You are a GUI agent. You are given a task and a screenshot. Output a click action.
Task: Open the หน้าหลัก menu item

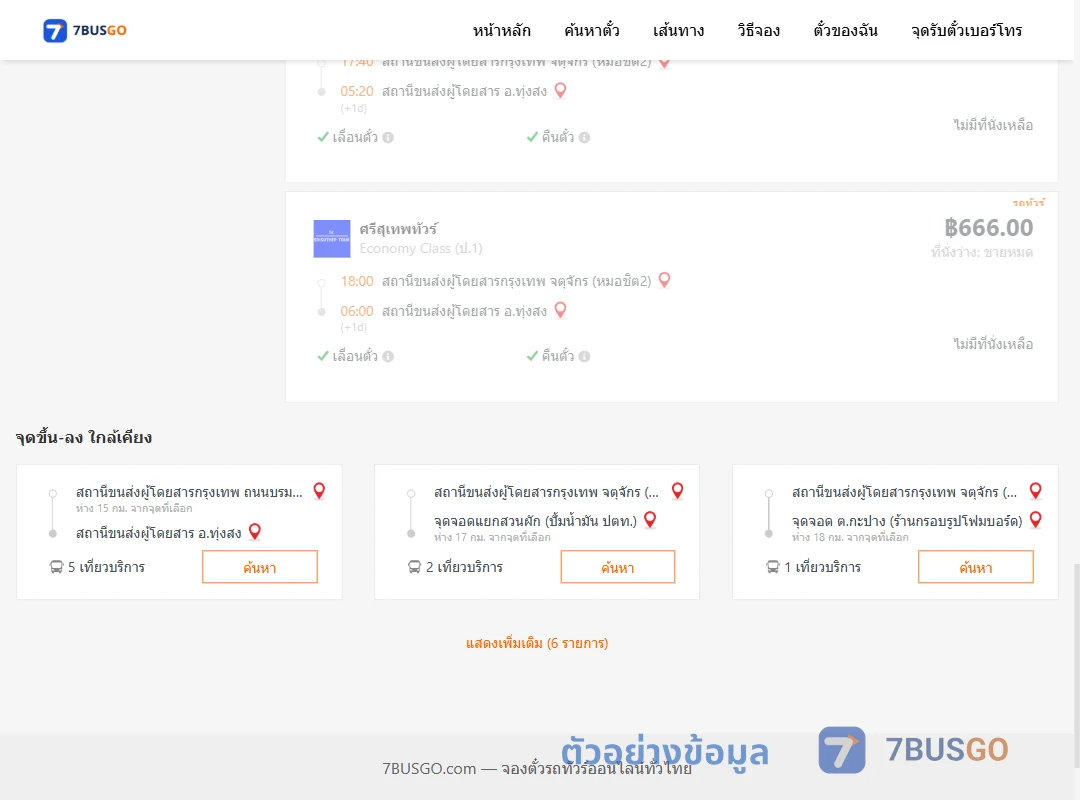click(x=501, y=30)
